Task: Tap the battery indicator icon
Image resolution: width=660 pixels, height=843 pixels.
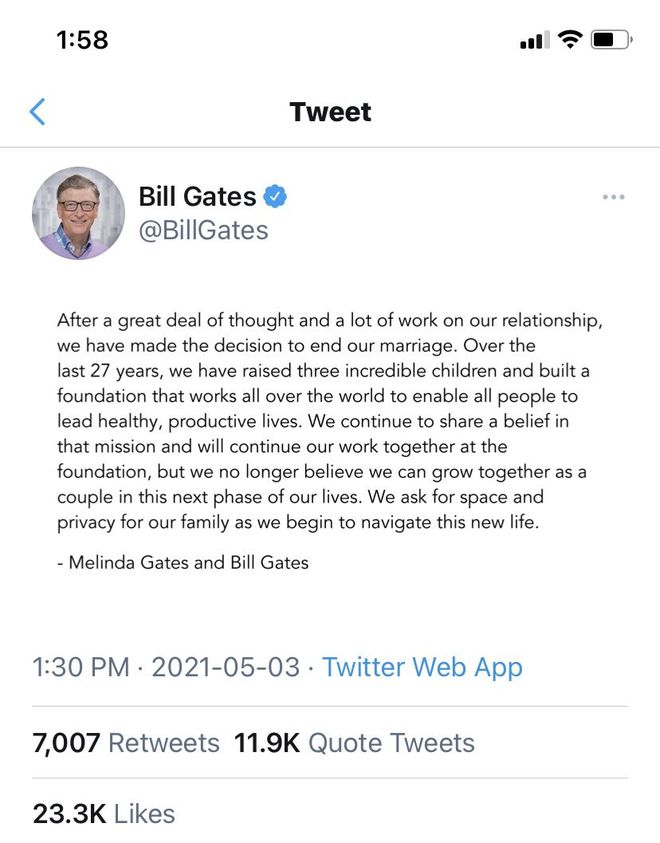Action: tap(609, 38)
